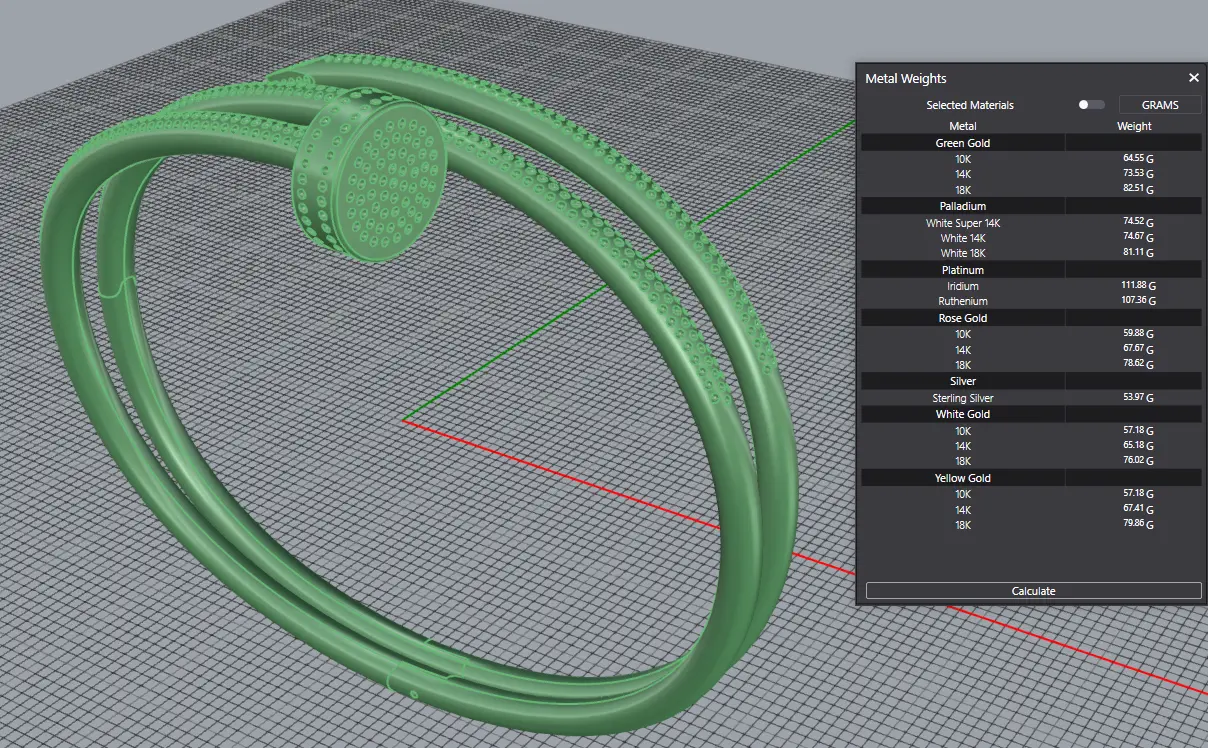Select White Gold 14K weight 65.18
This screenshot has height=748, width=1208.
pos(1138,446)
